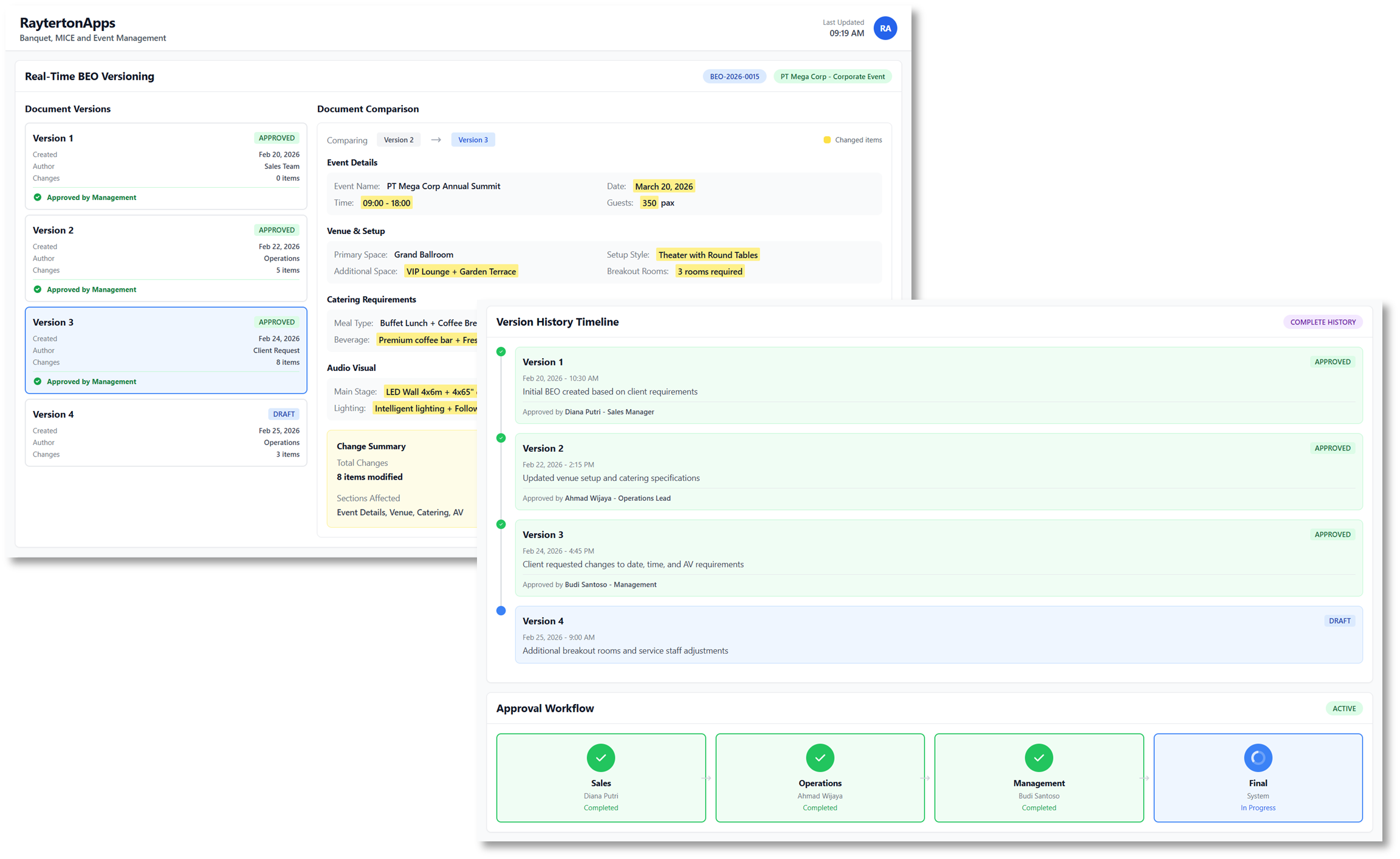This screenshot has width=1400, height=859.
Task: Select the Version 2 document card
Action: (166, 258)
